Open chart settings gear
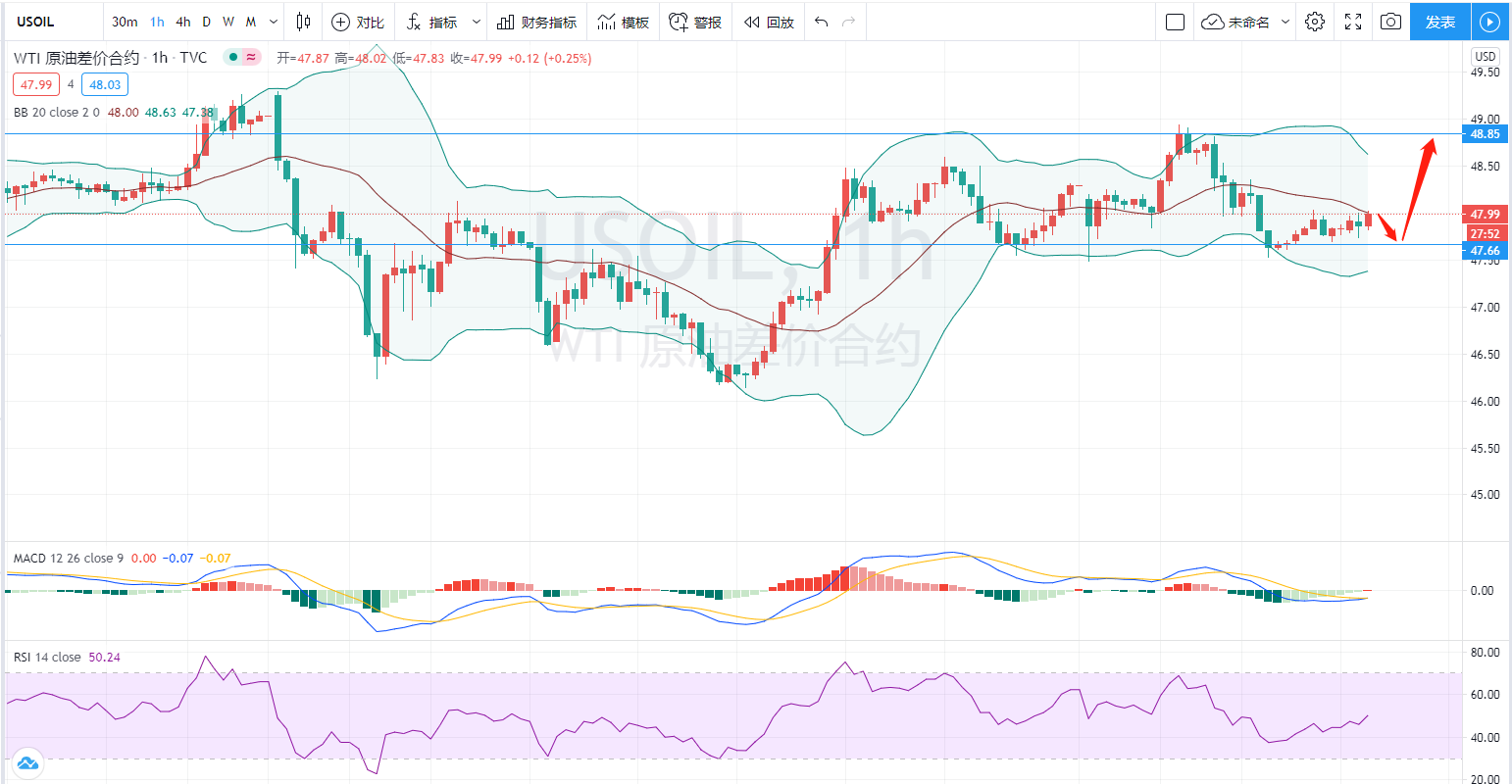This screenshot has height=784, width=1512. pos(1316,22)
